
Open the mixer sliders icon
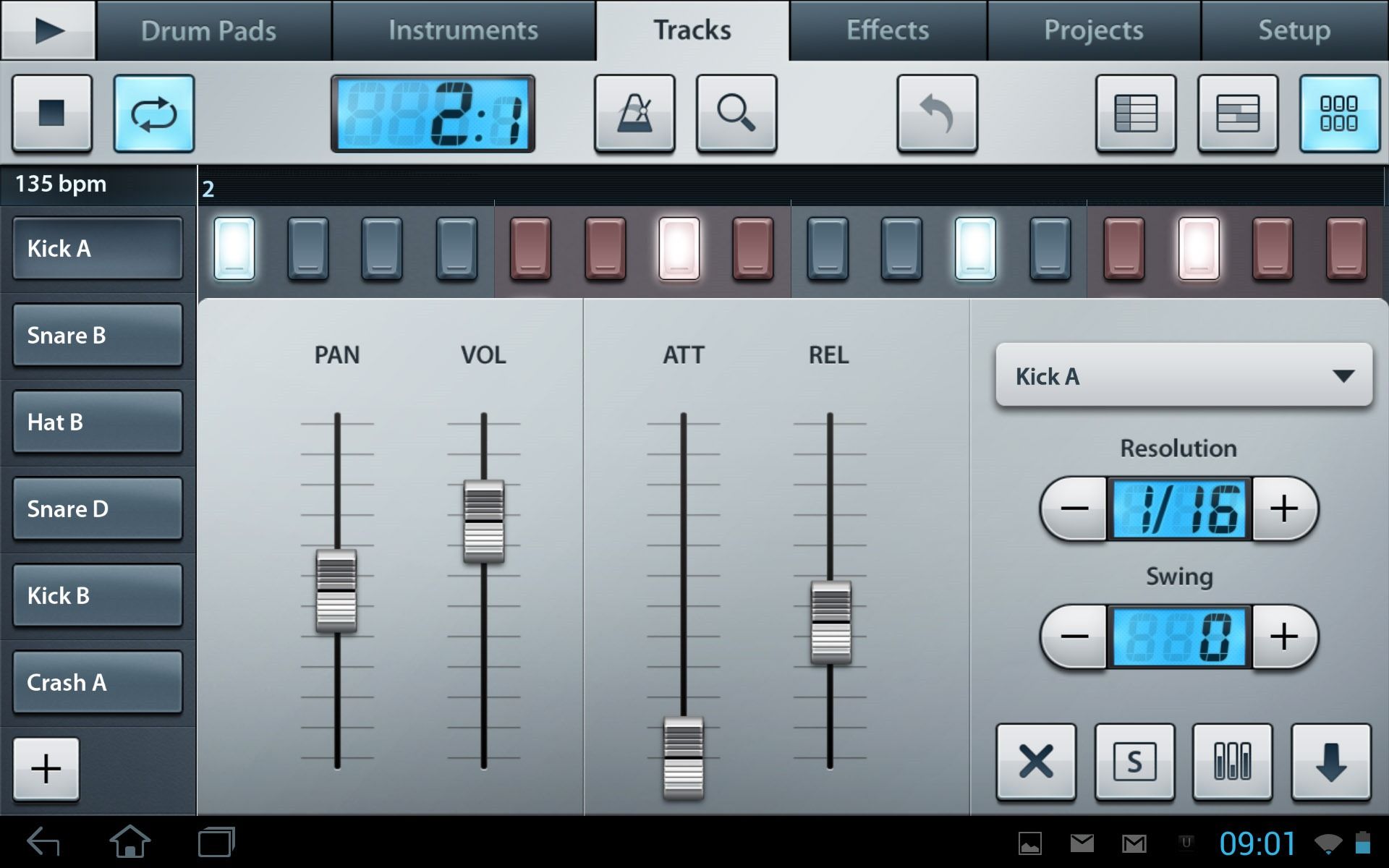pos(1232,762)
